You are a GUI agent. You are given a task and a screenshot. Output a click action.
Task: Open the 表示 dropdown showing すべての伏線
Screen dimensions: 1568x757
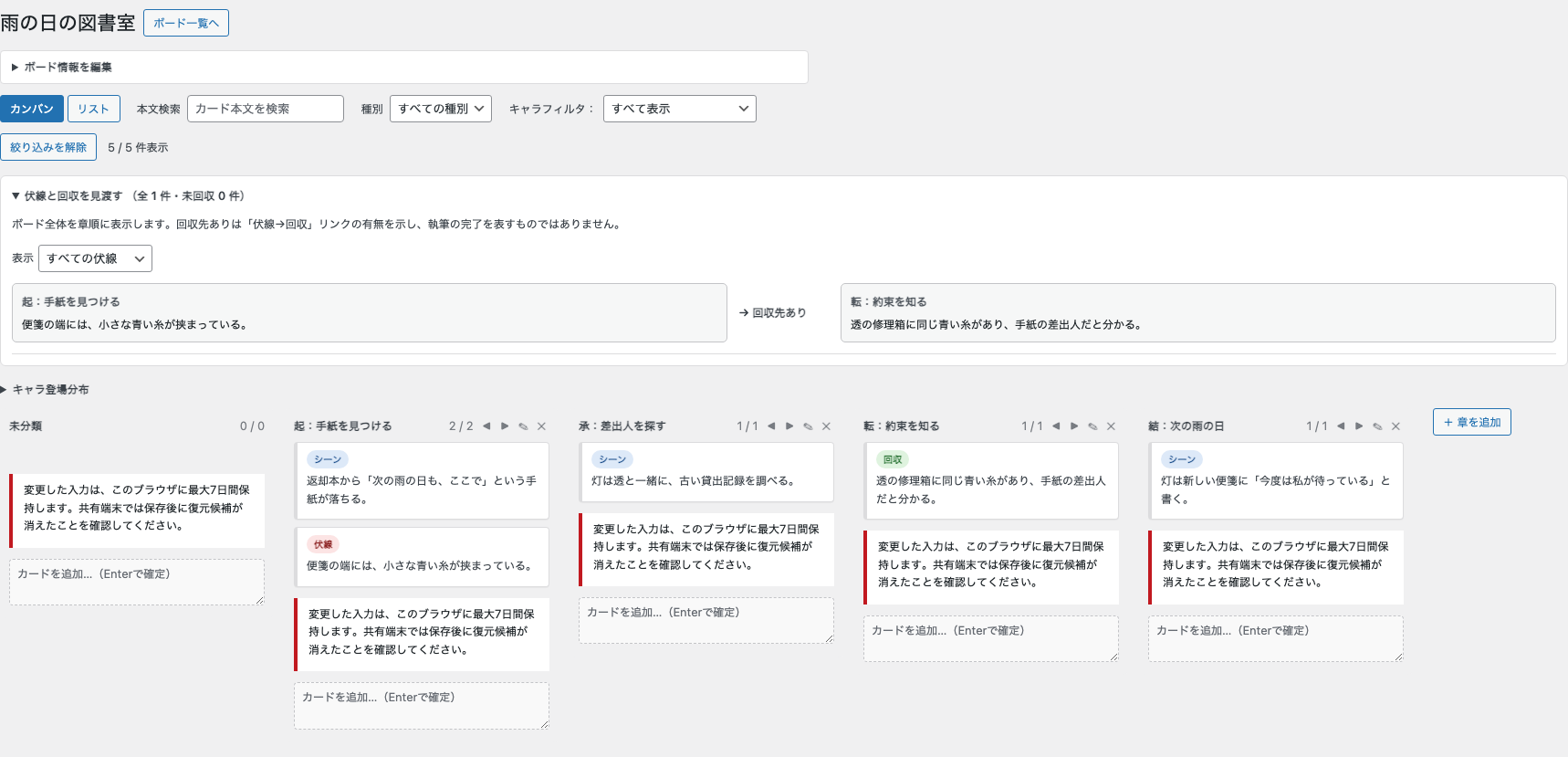pyautogui.click(x=95, y=258)
